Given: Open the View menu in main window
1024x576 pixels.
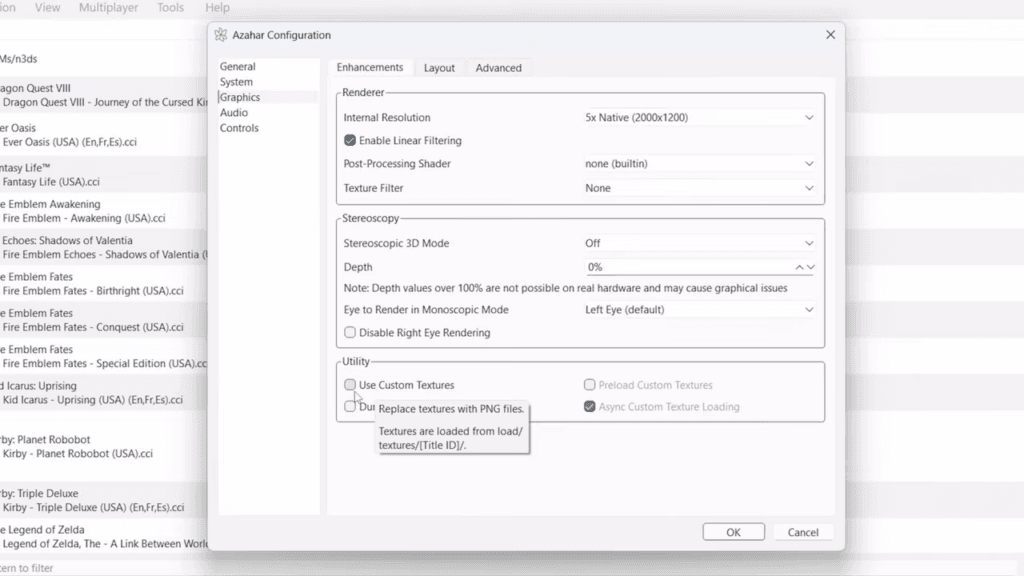Looking at the screenshot, I should [x=47, y=8].
